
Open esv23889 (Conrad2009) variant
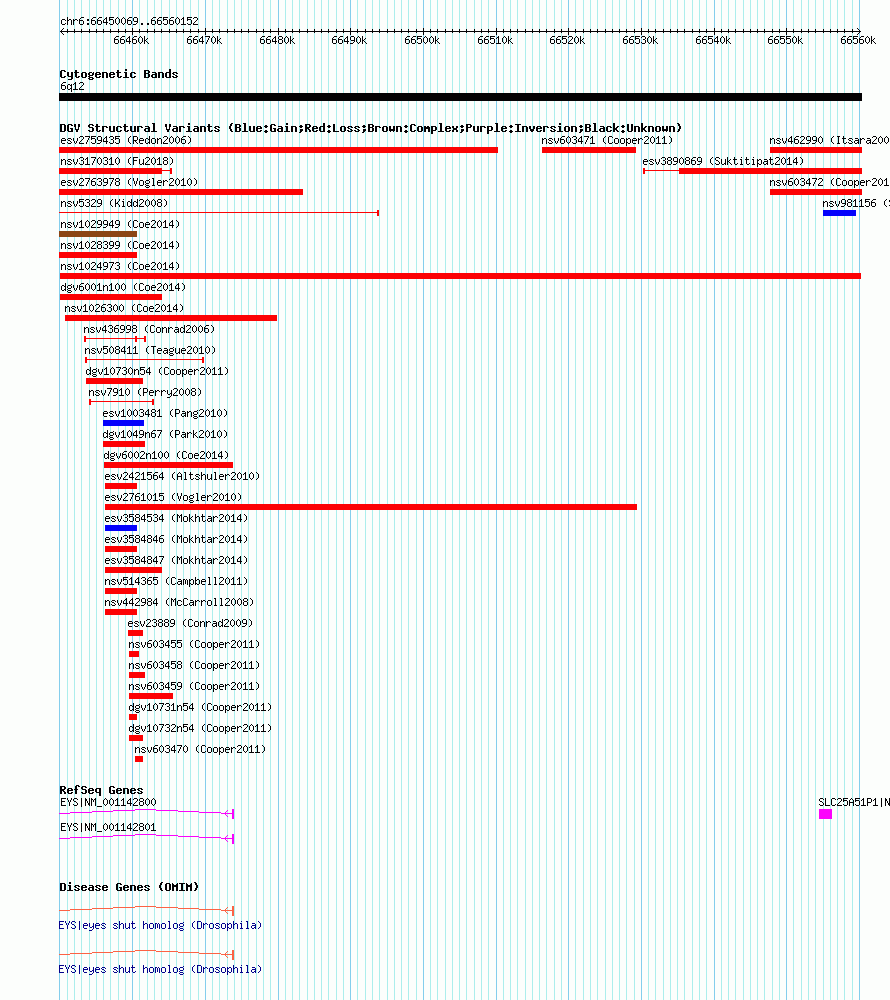(191, 623)
